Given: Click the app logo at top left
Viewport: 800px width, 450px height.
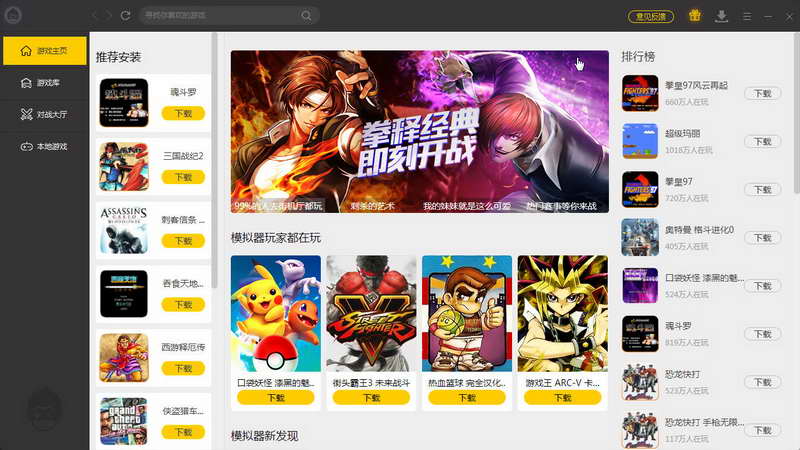Looking at the screenshot, I should (x=13, y=15).
